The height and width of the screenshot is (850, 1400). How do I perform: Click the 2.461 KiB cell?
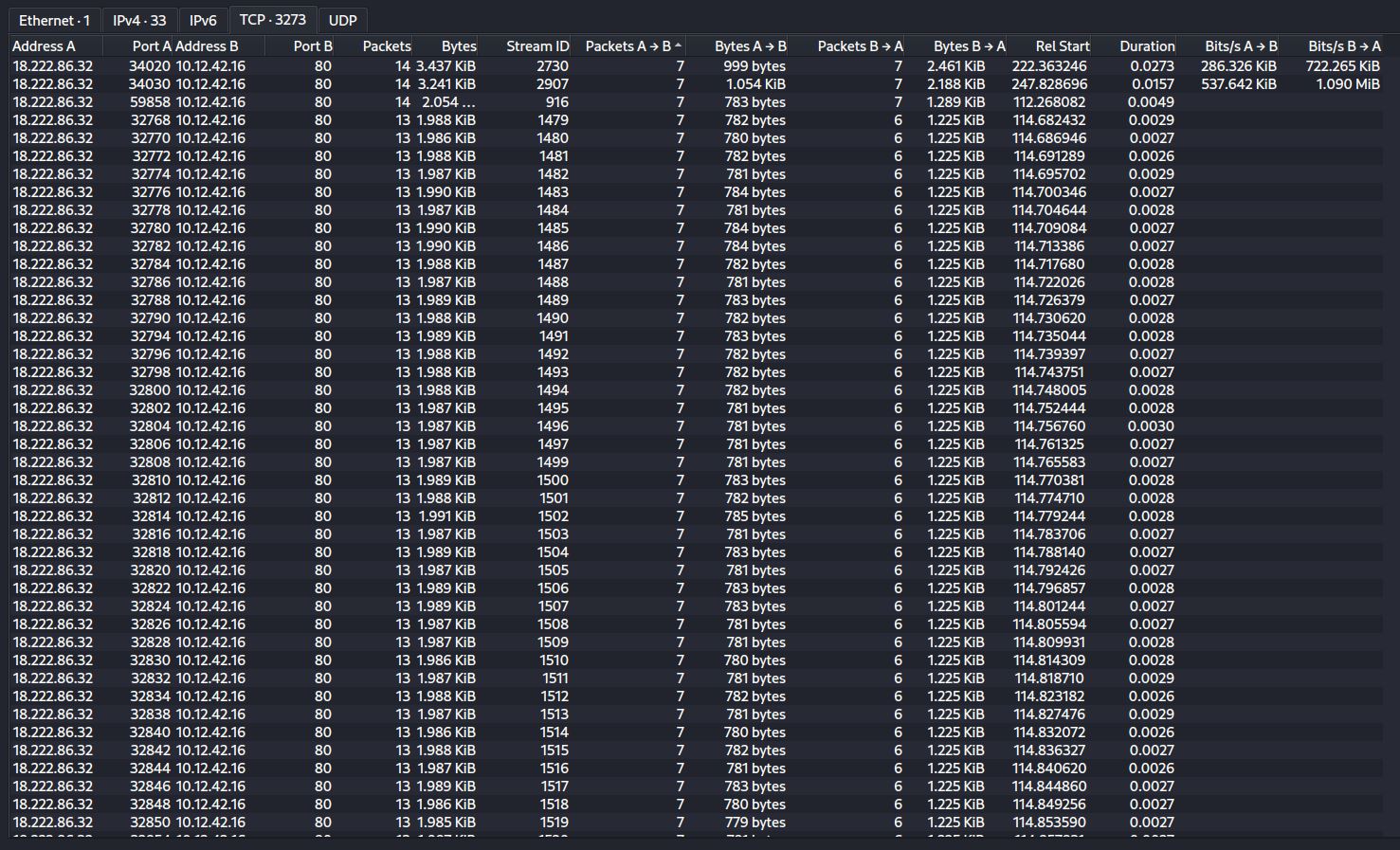tap(955, 66)
